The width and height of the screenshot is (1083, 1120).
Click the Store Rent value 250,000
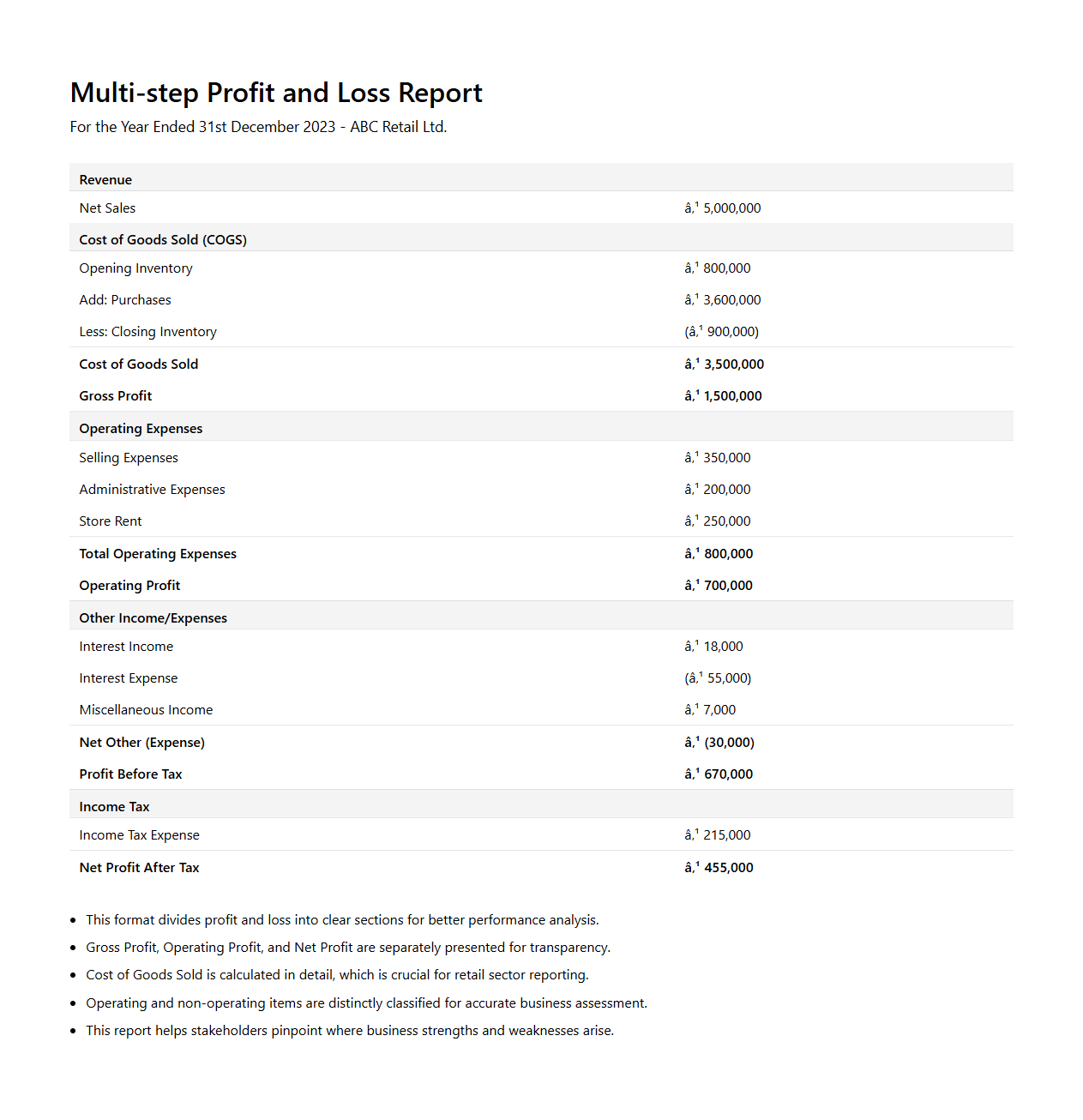pyautogui.click(x=718, y=521)
